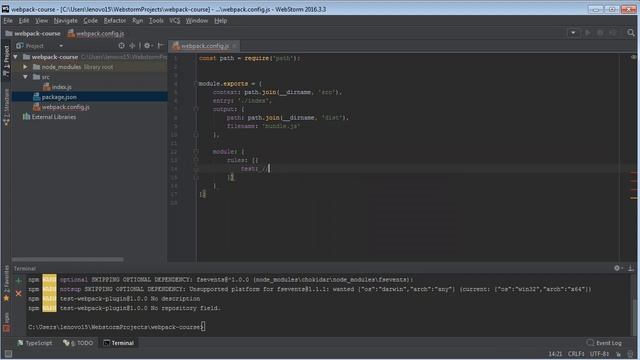Image resolution: width=640 pixels, height=360 pixels.
Task: Open Project panel gear settings
Action: pyautogui.click(x=147, y=46)
